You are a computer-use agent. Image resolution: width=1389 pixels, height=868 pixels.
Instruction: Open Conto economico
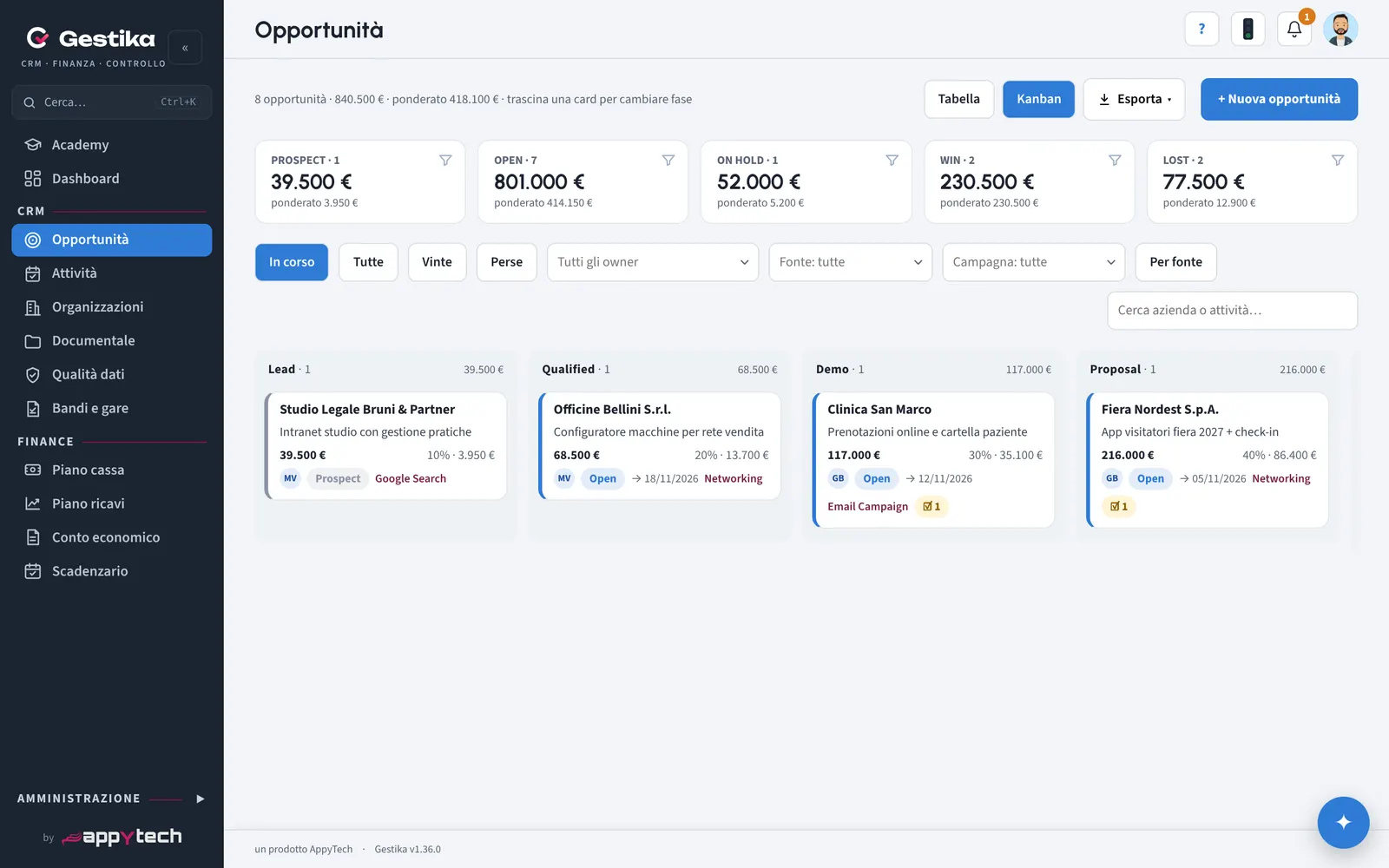[111, 537]
